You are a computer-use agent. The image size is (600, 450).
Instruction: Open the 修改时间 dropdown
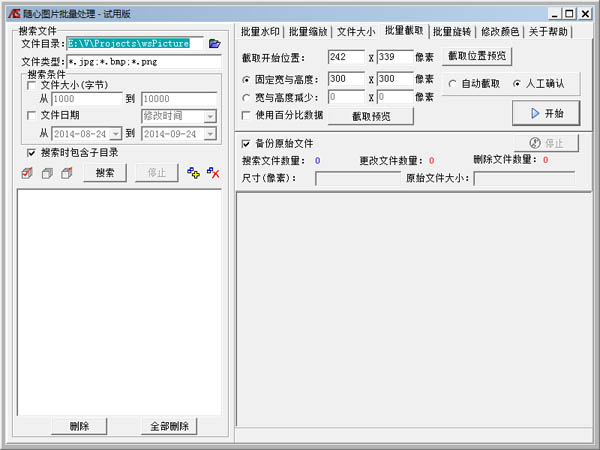(x=209, y=116)
